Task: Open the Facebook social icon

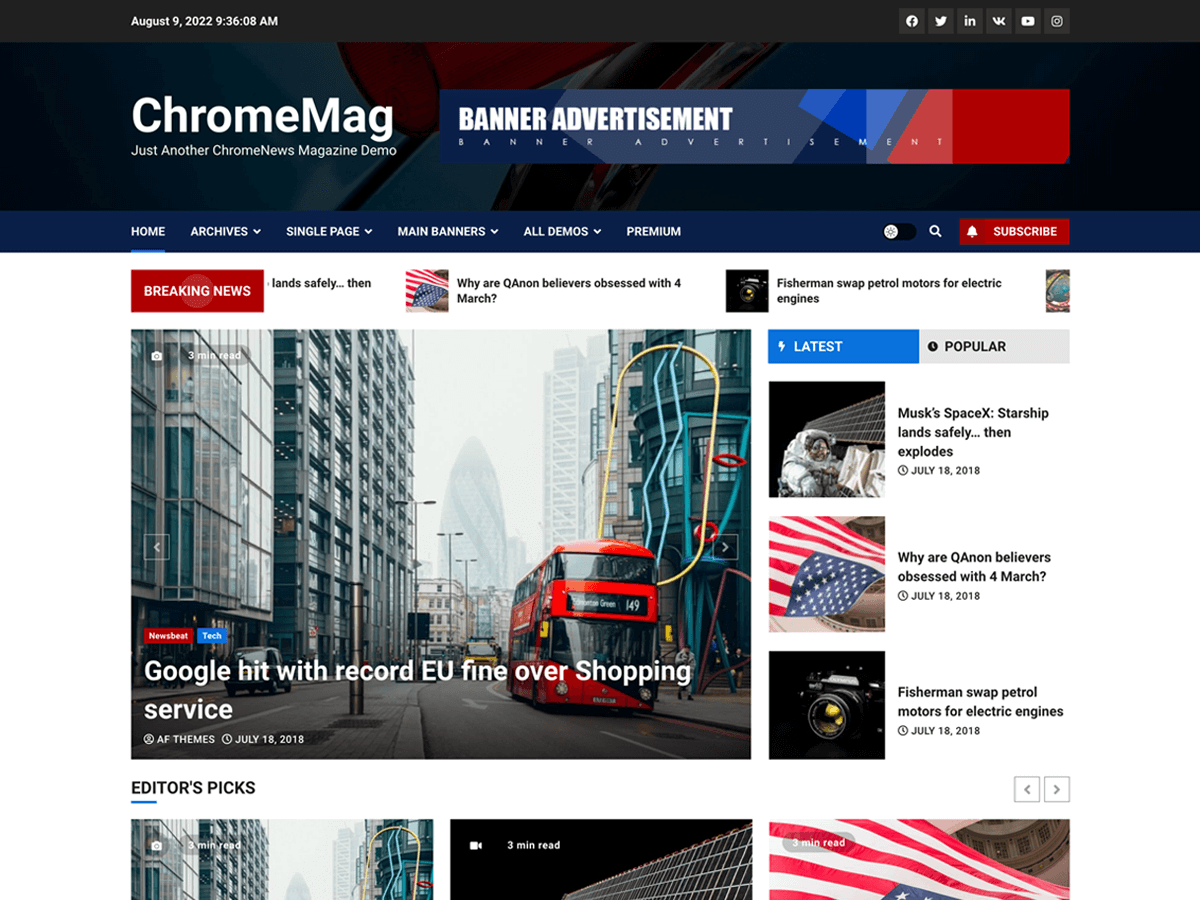Action: tap(911, 21)
